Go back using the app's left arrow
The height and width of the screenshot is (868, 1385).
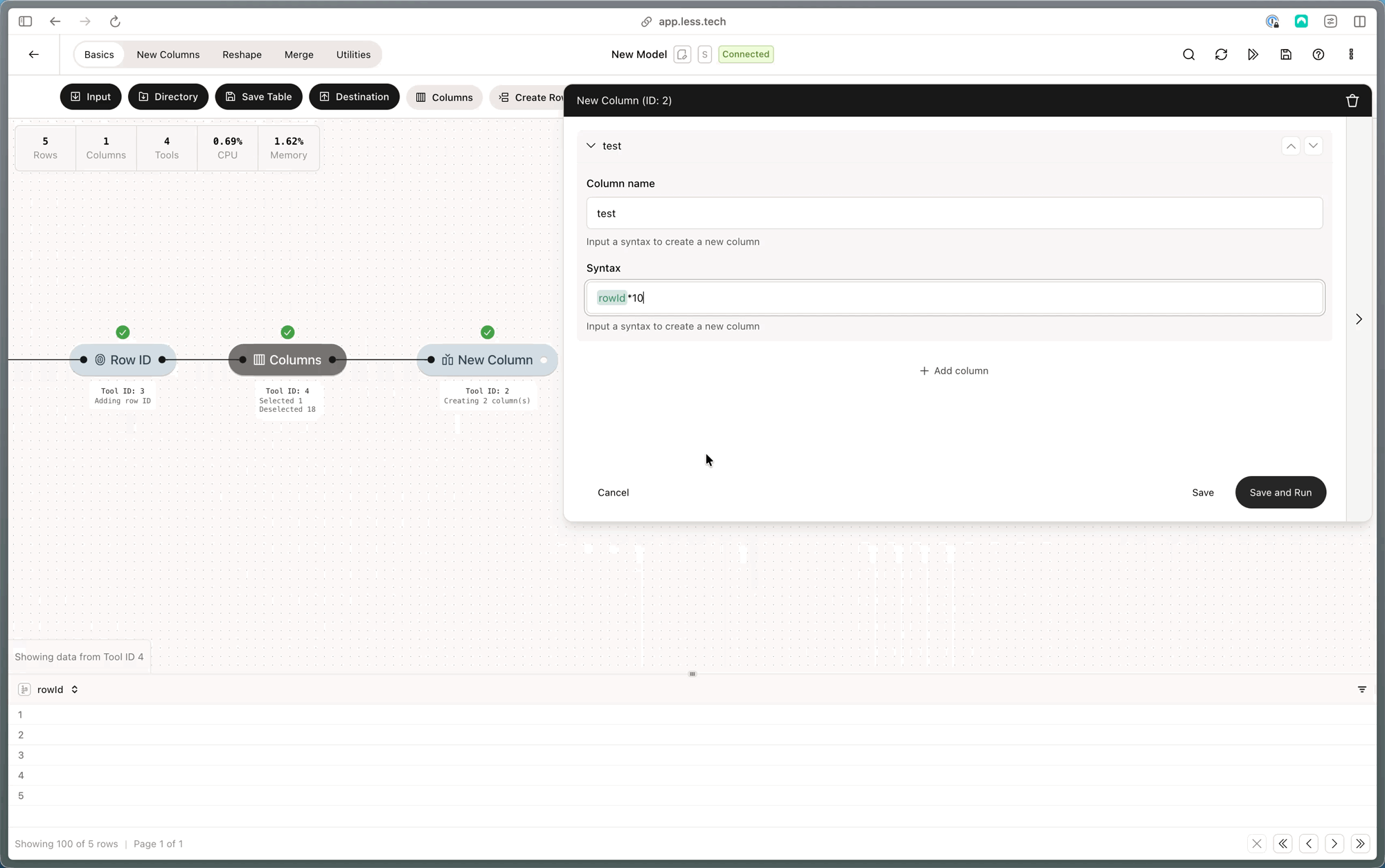pos(34,55)
